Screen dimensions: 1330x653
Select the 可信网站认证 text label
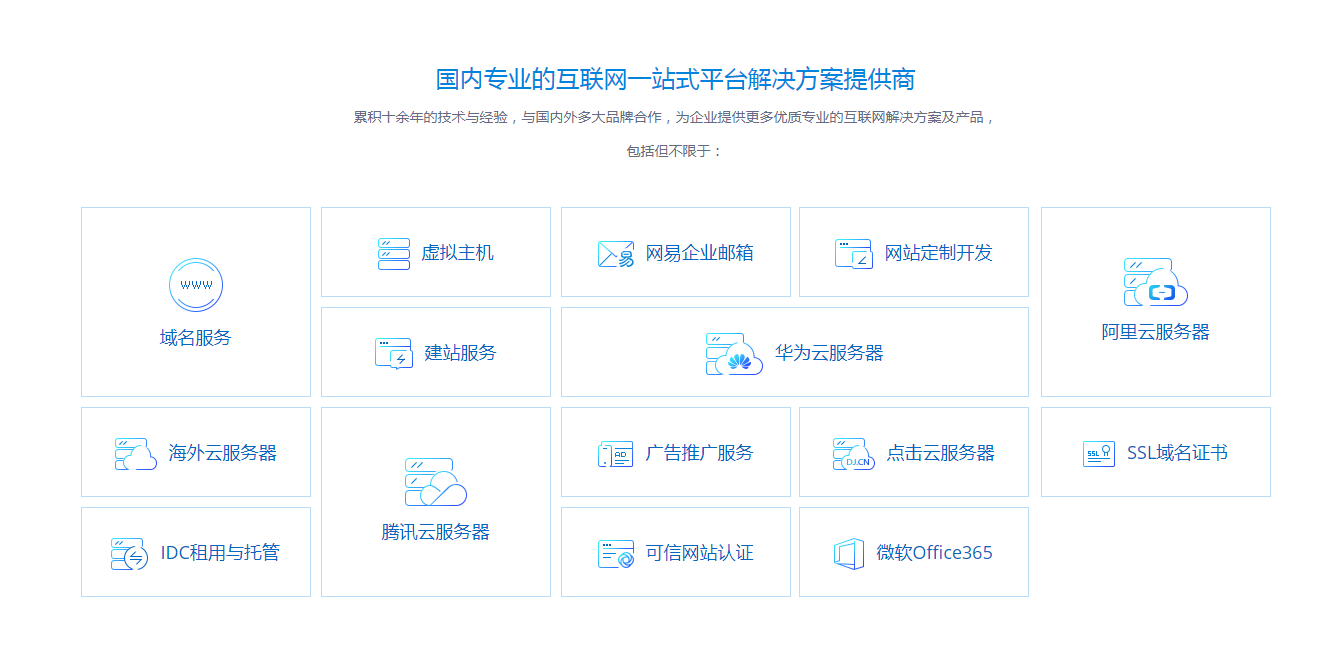[x=699, y=553]
